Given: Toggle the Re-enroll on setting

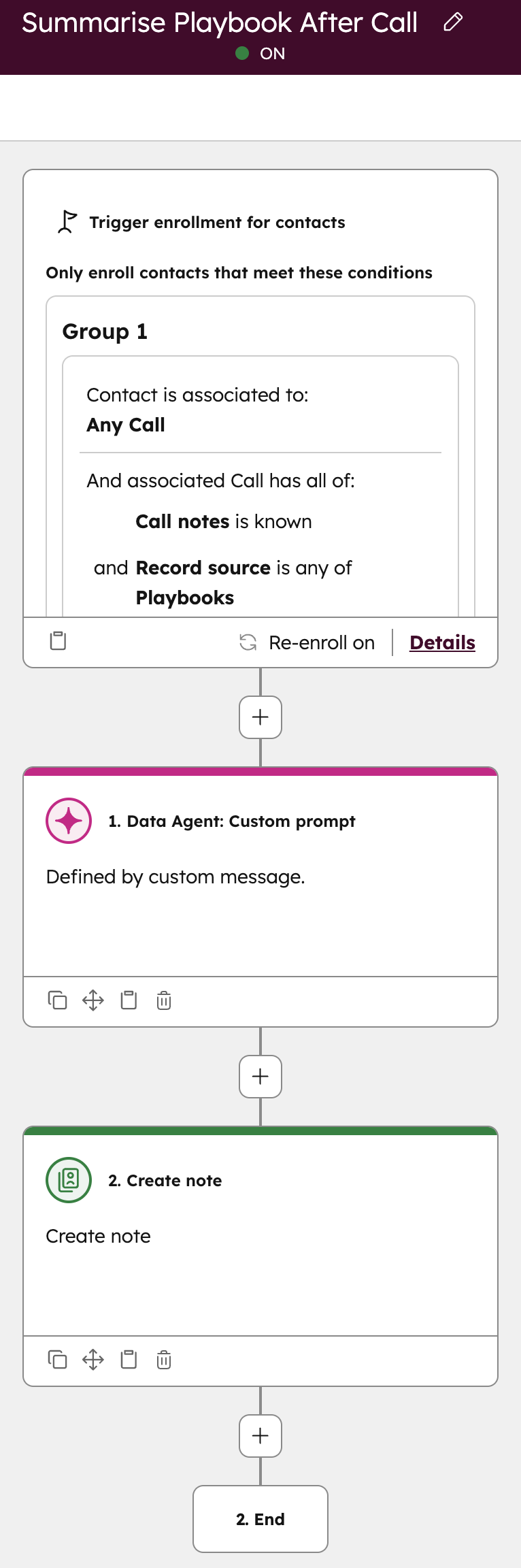Looking at the screenshot, I should click(x=308, y=642).
